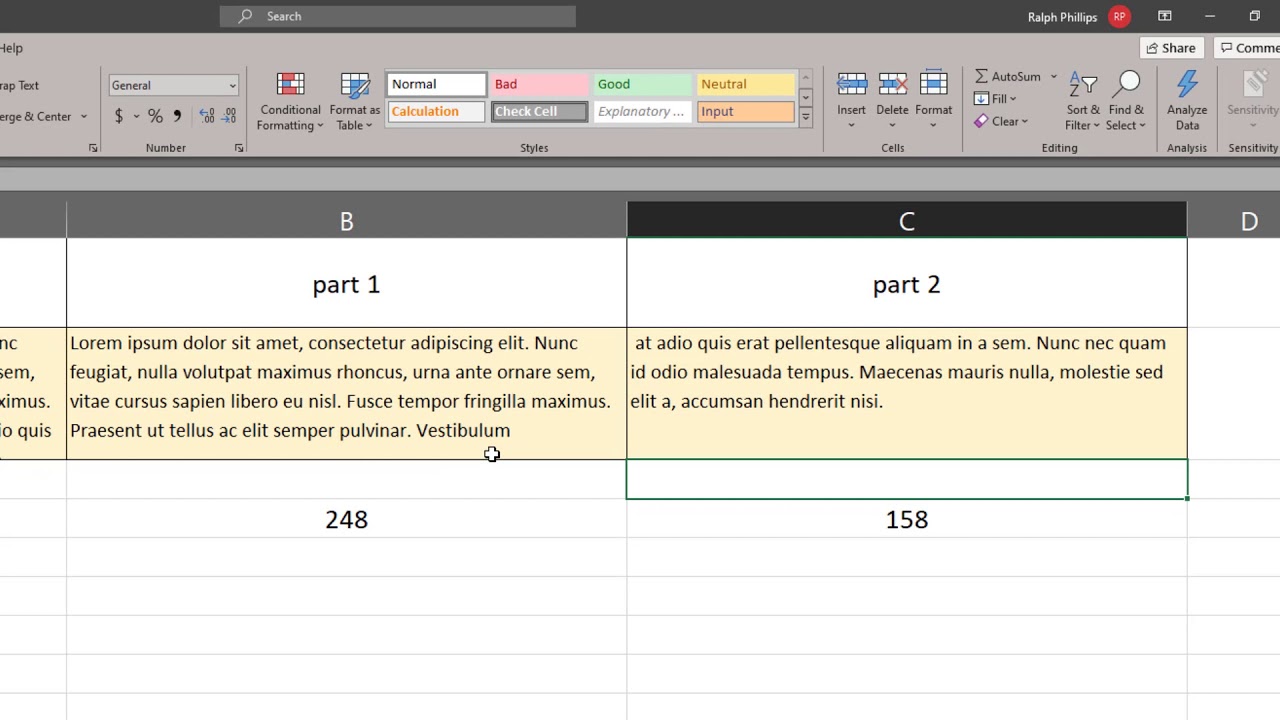Apply the Normal cell style
Screen dimensions: 1280x720
coord(436,84)
